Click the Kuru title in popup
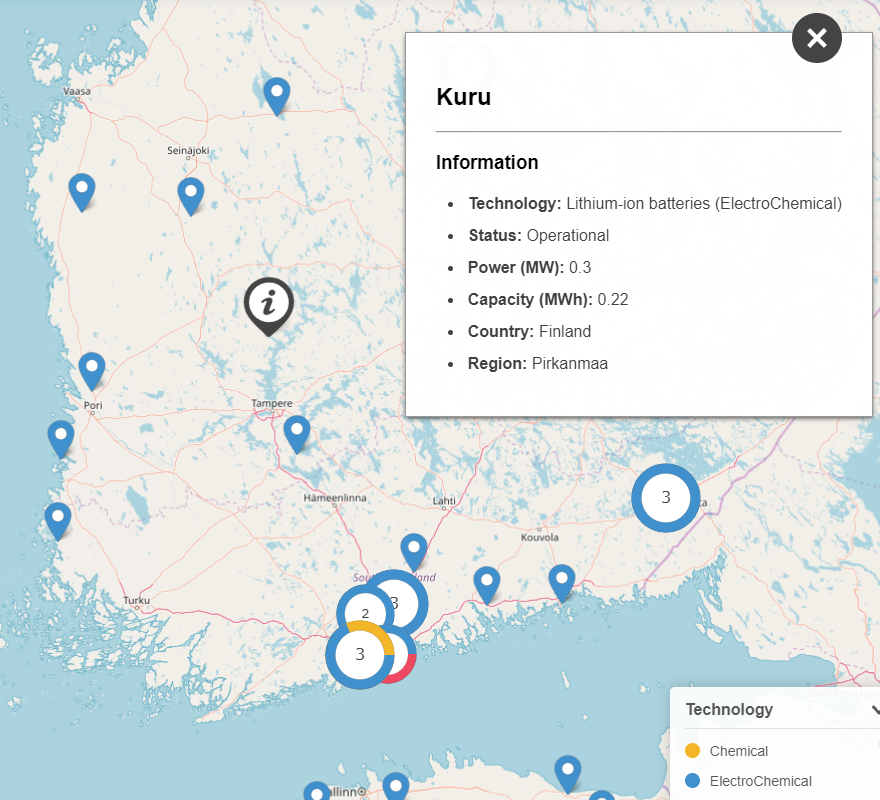The width and height of the screenshot is (880, 800). pyautogui.click(x=464, y=97)
